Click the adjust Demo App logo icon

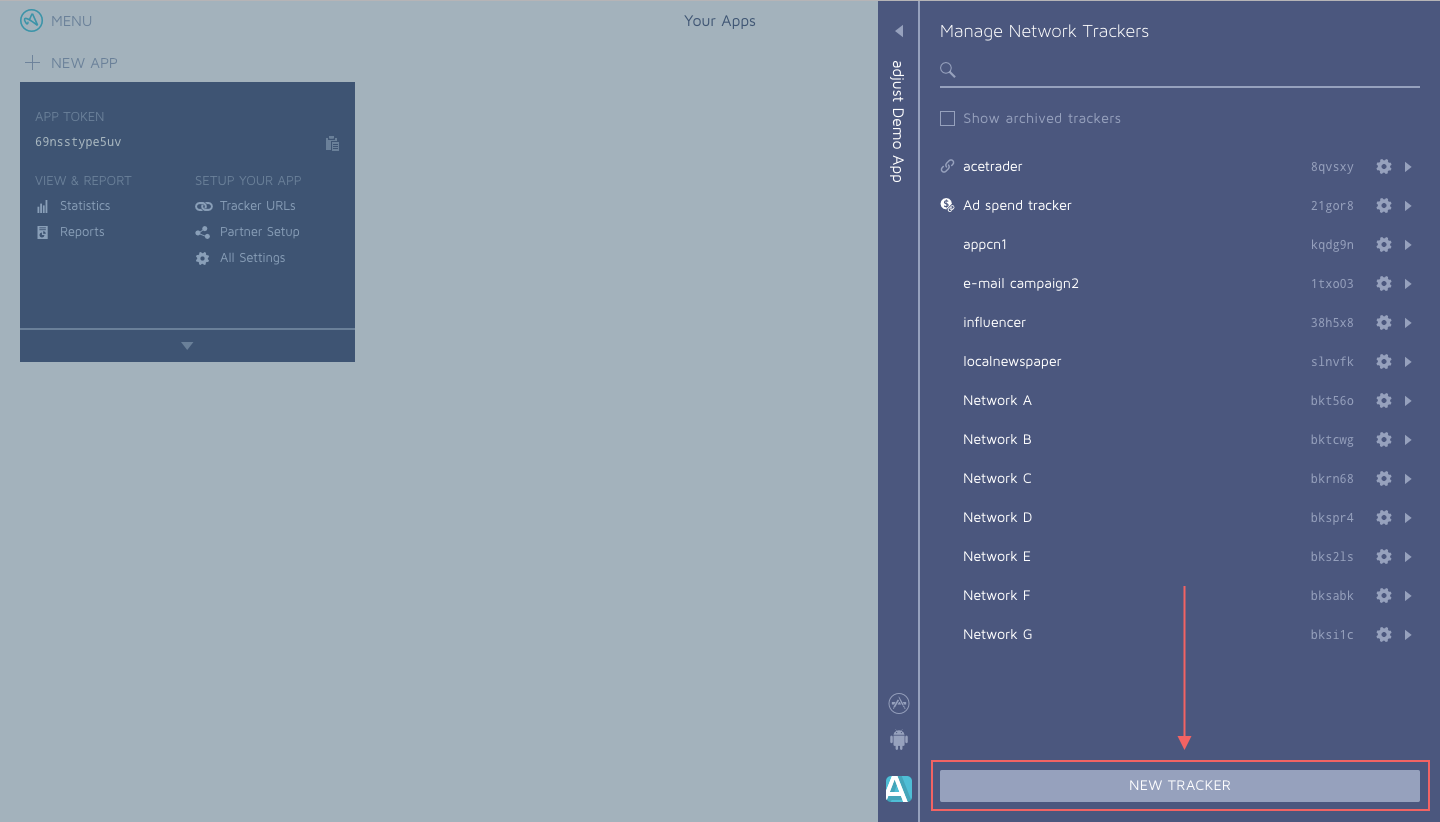(898, 789)
